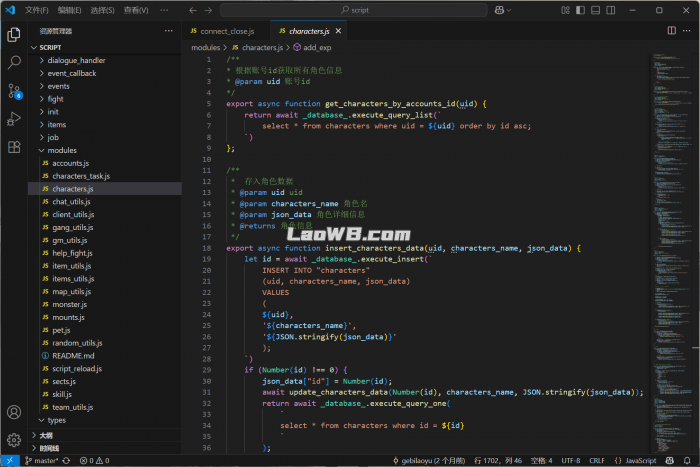Expand the Timeline section
This screenshot has width=700, height=467.
tap(105, 448)
